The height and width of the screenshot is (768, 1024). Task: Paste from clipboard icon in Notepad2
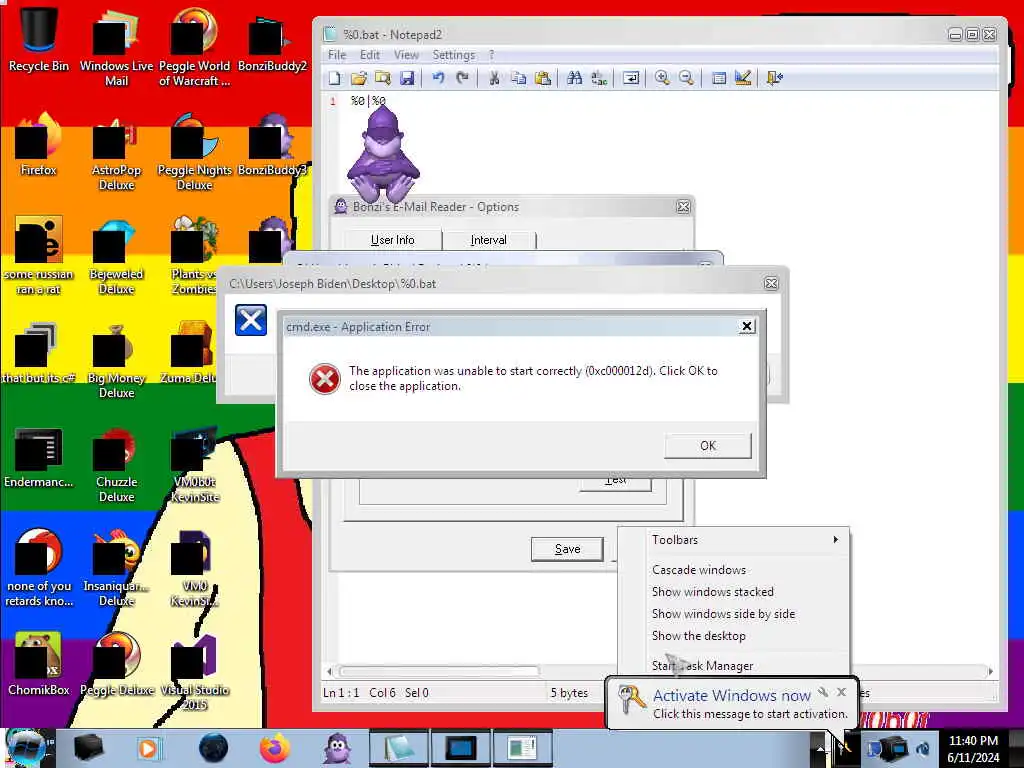point(543,78)
